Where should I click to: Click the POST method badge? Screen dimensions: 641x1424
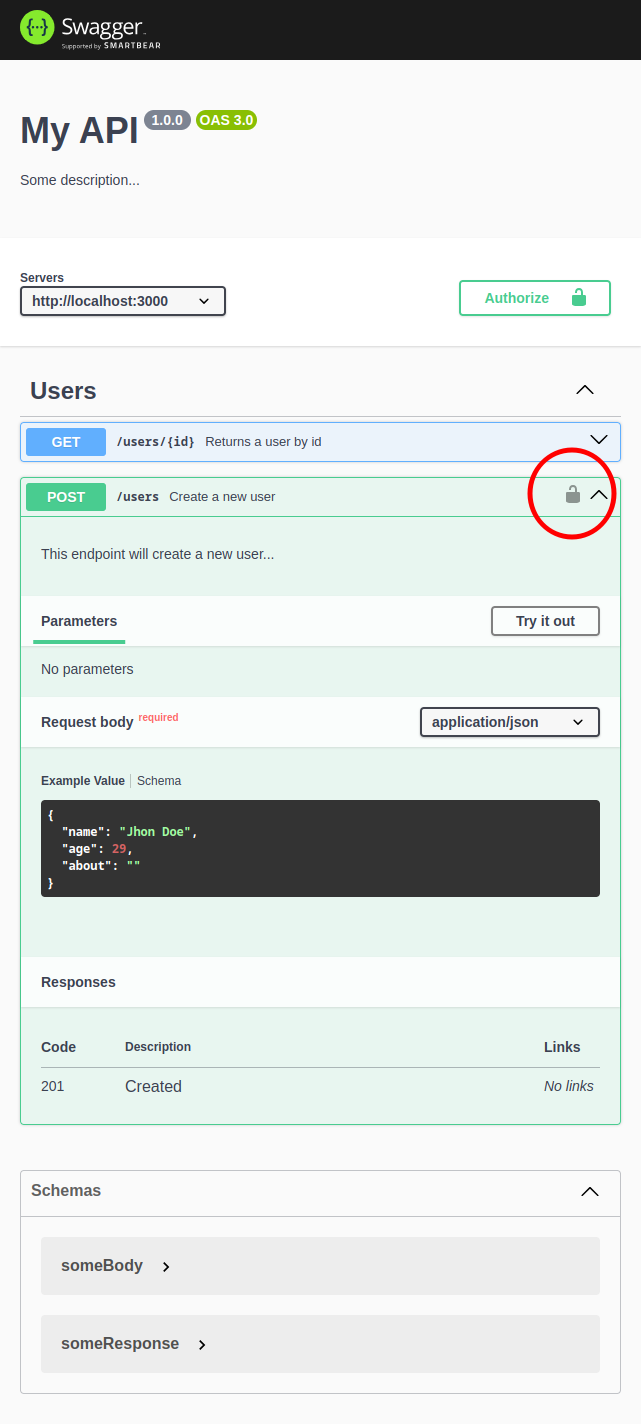[66, 497]
